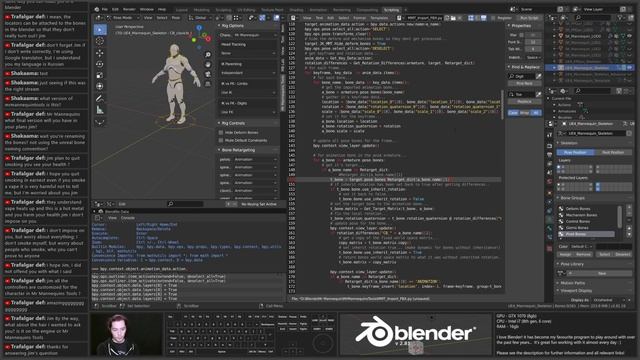Enable Rest Position toggle
Viewport: 640px width, 360px height.
pos(613,152)
